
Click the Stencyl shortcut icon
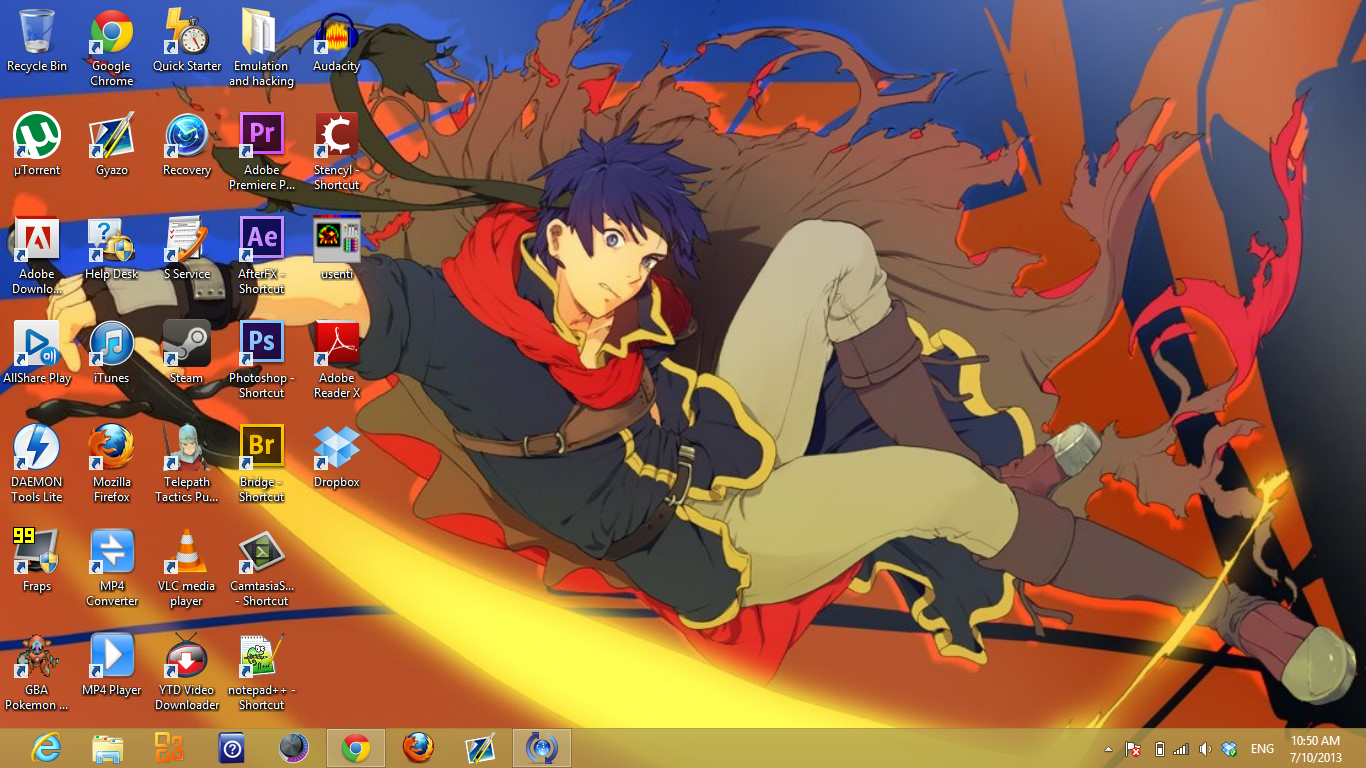click(337, 152)
